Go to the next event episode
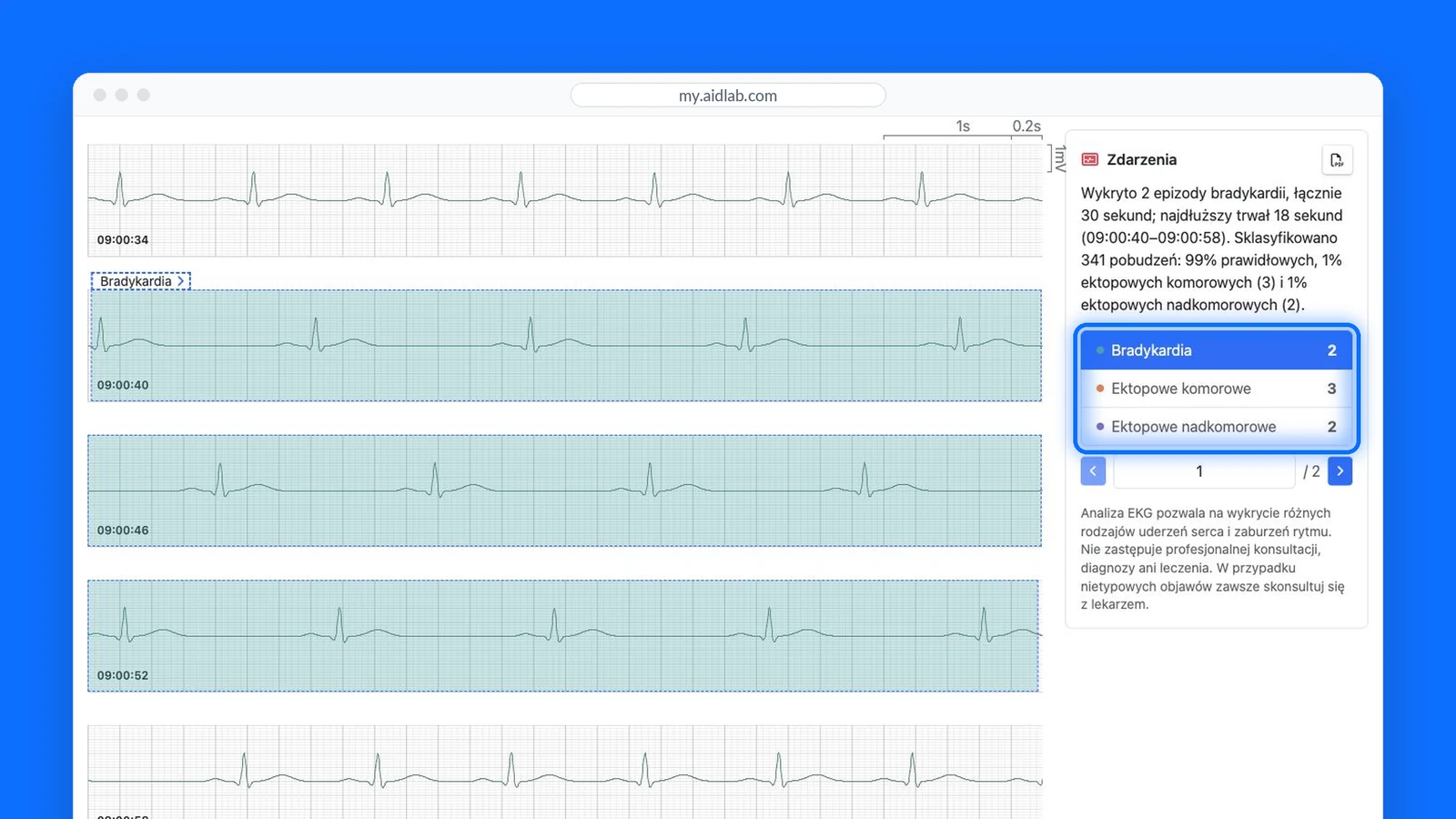The width and height of the screenshot is (1456, 819). (x=1340, y=471)
